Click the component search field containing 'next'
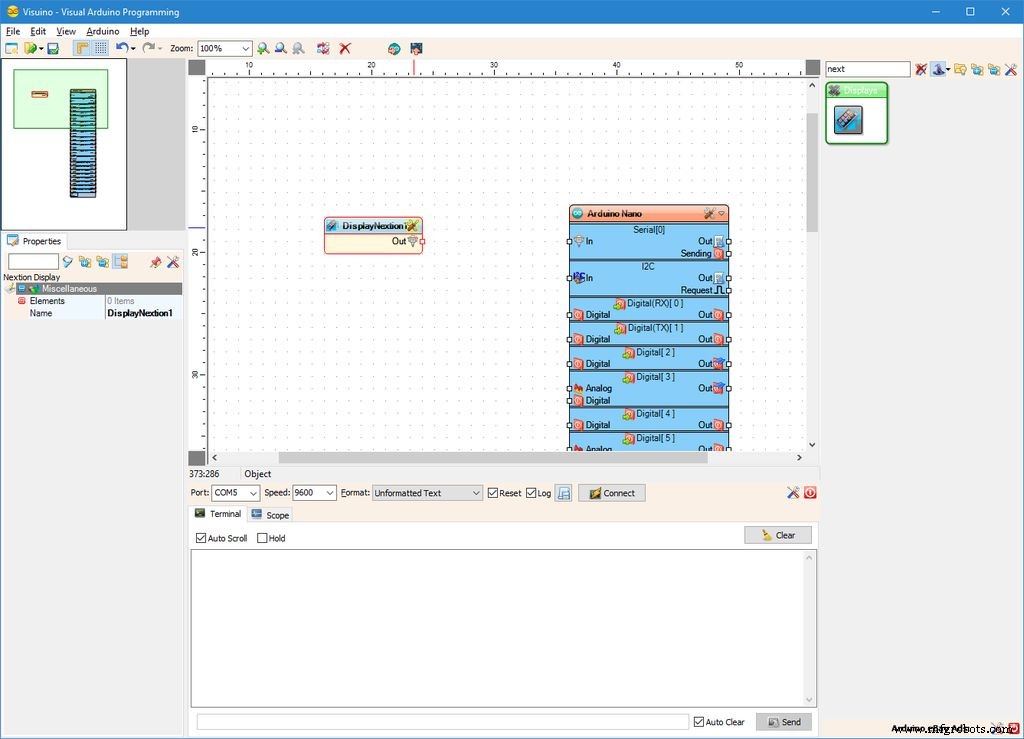The width and height of the screenshot is (1024, 739). pyautogui.click(x=866, y=69)
